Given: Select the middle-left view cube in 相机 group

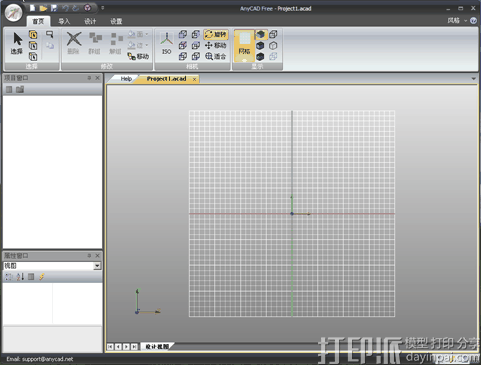Looking at the screenshot, I should [183, 45].
